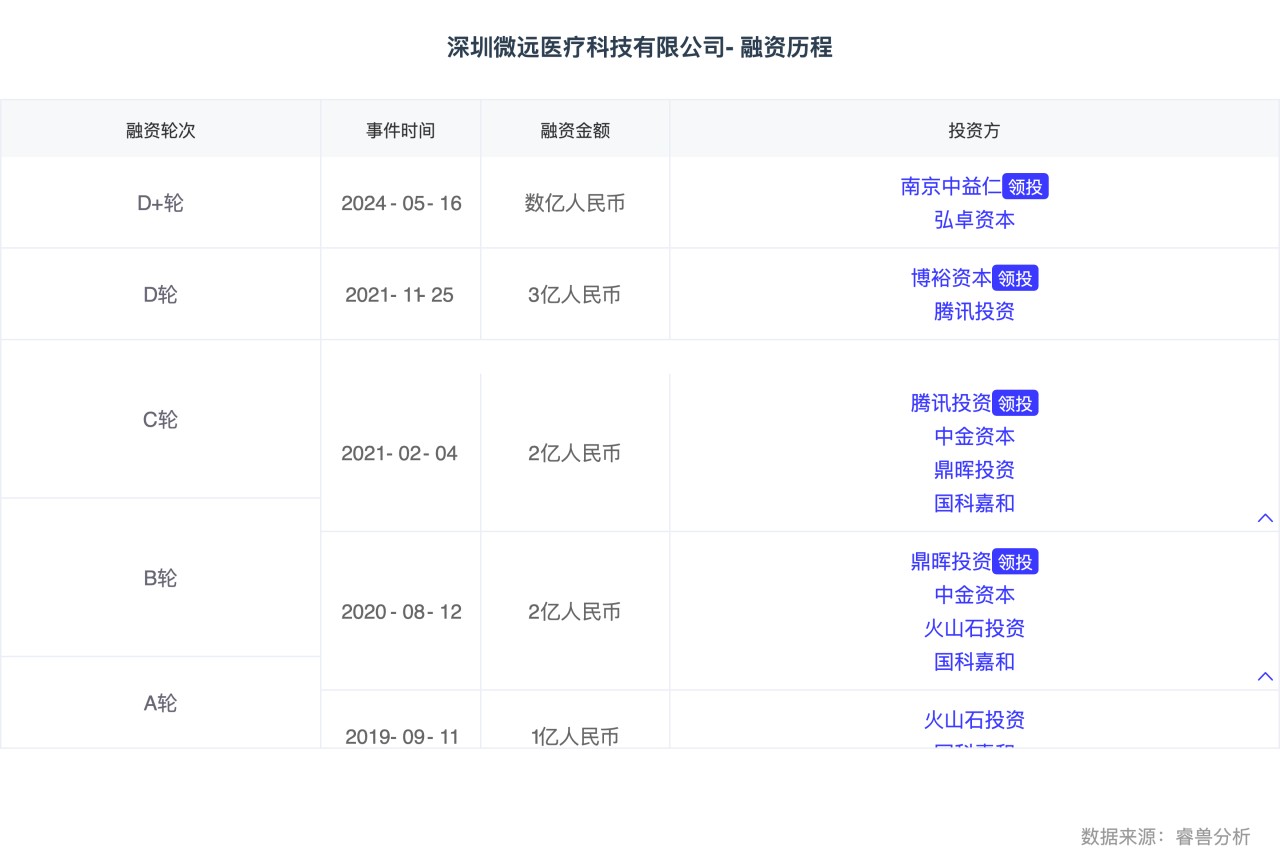The width and height of the screenshot is (1280, 855).
Task: Click 领投 badge next to 南京中益仁
Action: pos(1025,187)
